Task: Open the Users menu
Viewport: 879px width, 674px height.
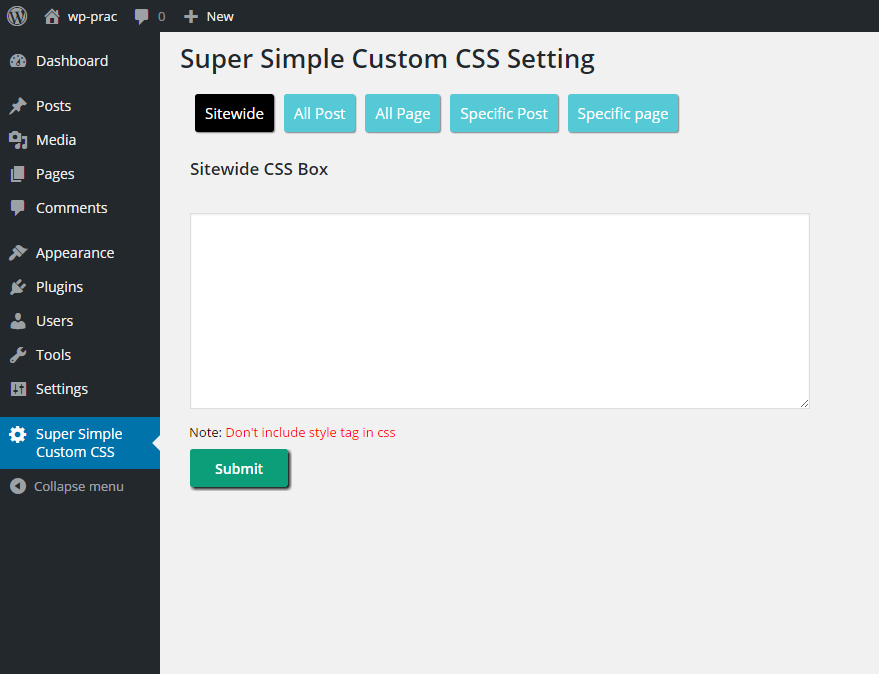Action: (54, 321)
